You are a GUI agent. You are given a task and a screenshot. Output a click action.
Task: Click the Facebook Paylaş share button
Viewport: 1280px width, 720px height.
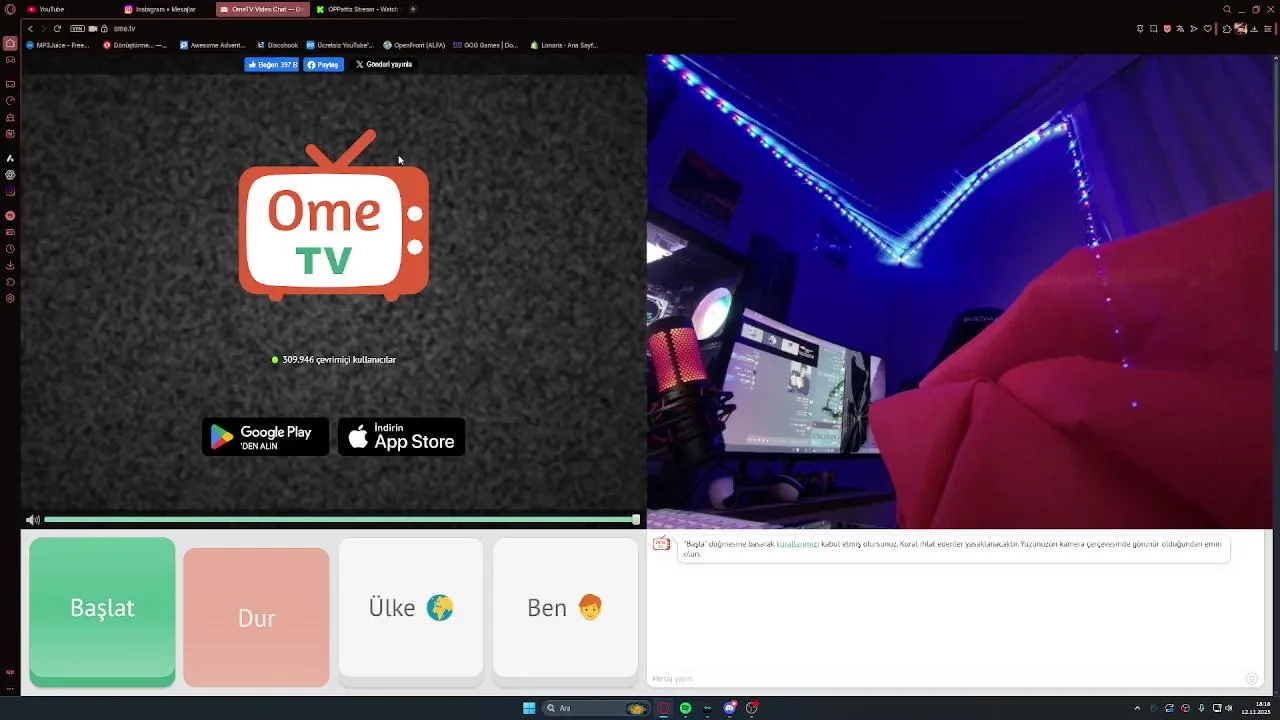tap(323, 64)
